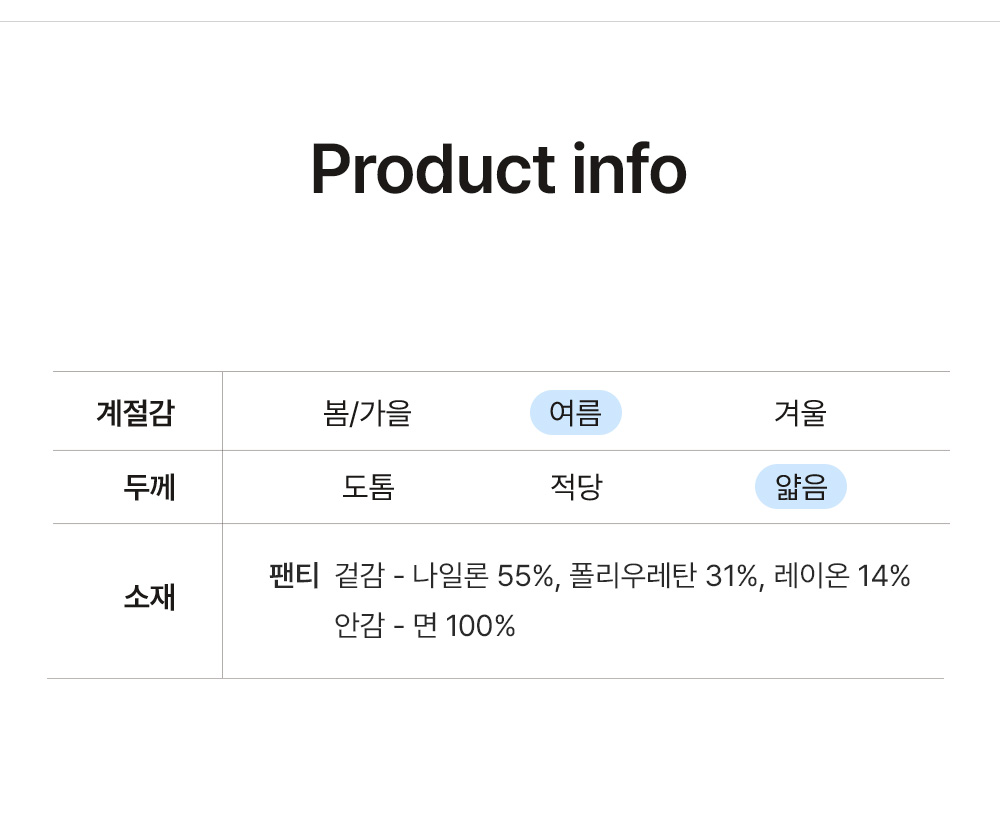Click the word Product in the heading

433,169
